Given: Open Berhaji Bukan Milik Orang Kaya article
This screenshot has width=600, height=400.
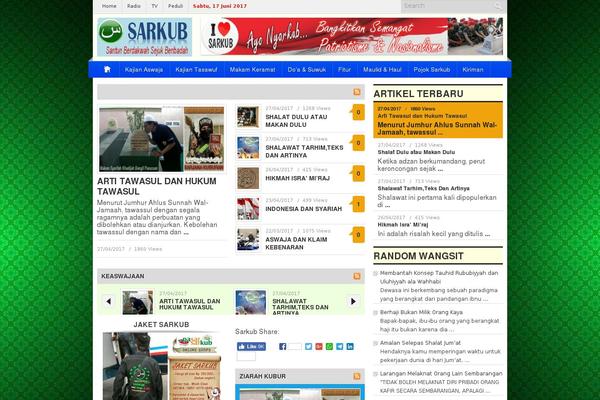Looking at the screenshot, I should [x=421, y=312].
